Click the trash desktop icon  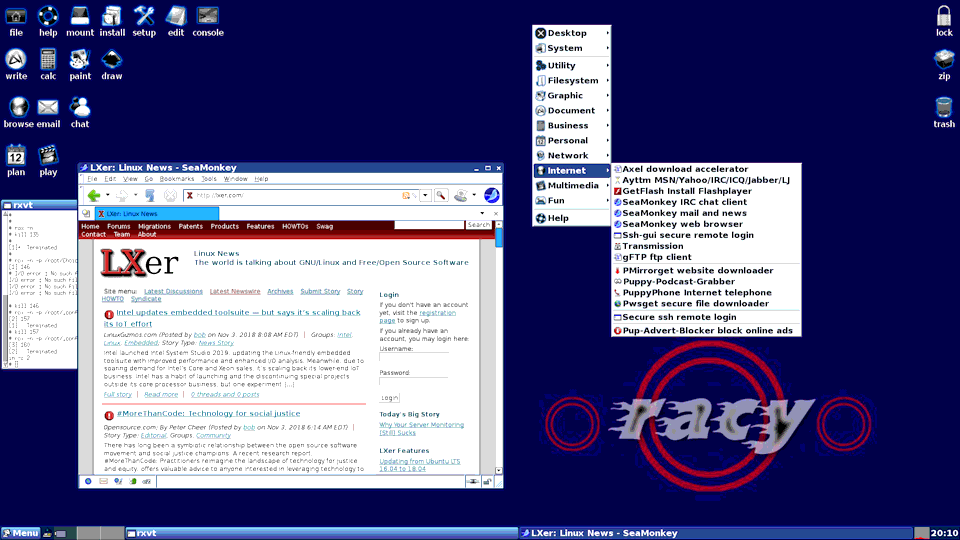(x=943, y=113)
